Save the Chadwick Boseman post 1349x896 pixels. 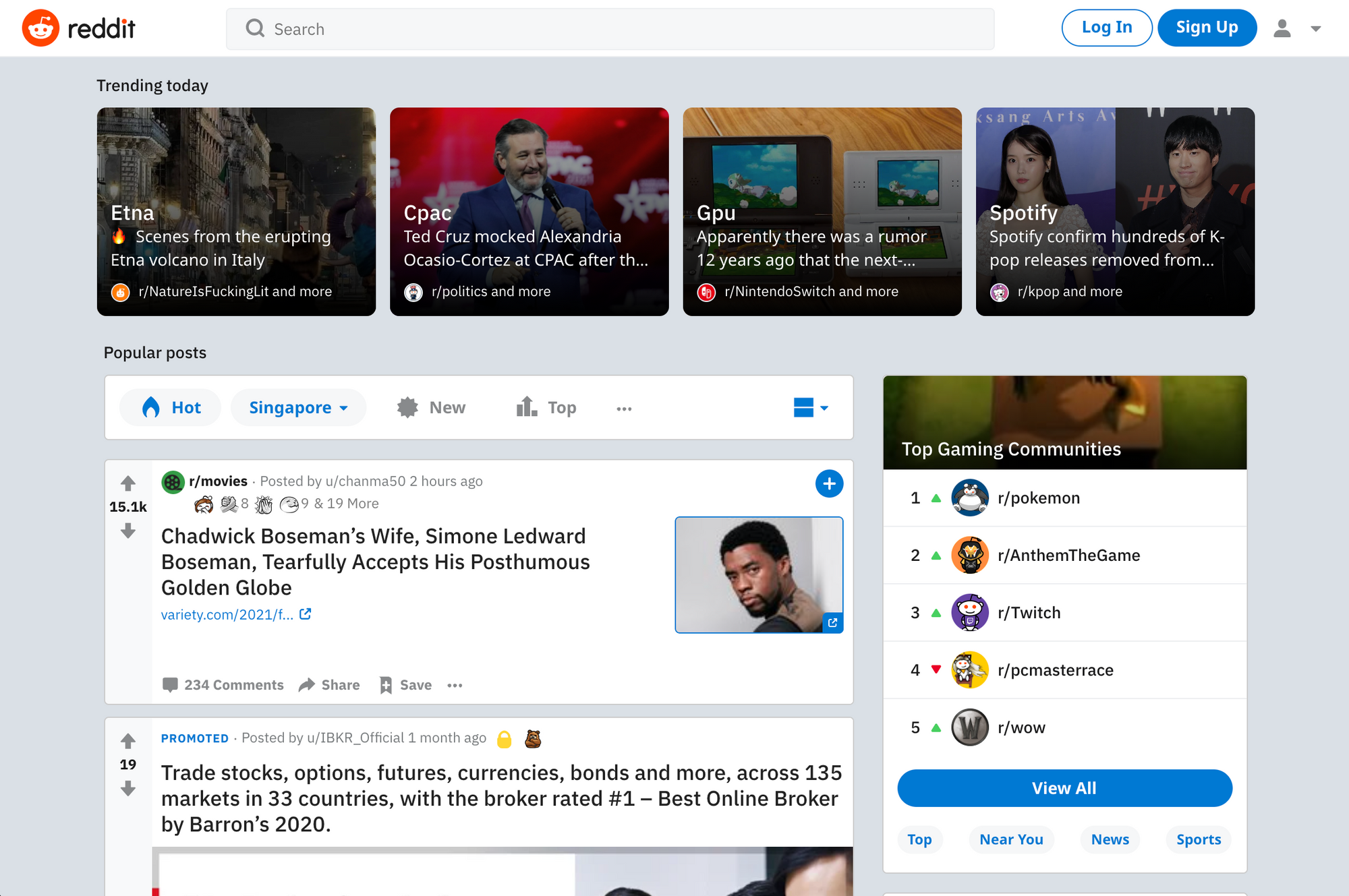(x=405, y=685)
